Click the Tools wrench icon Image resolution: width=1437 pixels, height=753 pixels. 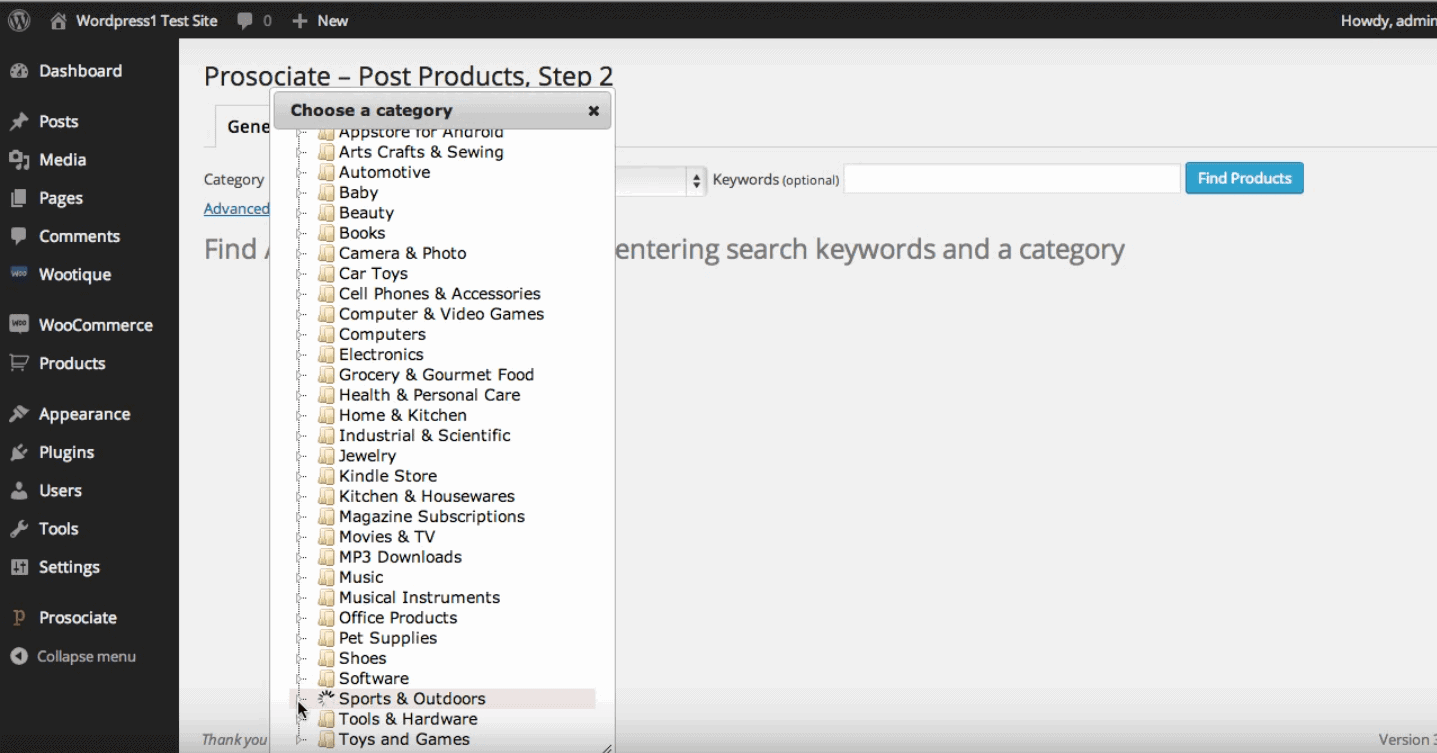[19, 529]
